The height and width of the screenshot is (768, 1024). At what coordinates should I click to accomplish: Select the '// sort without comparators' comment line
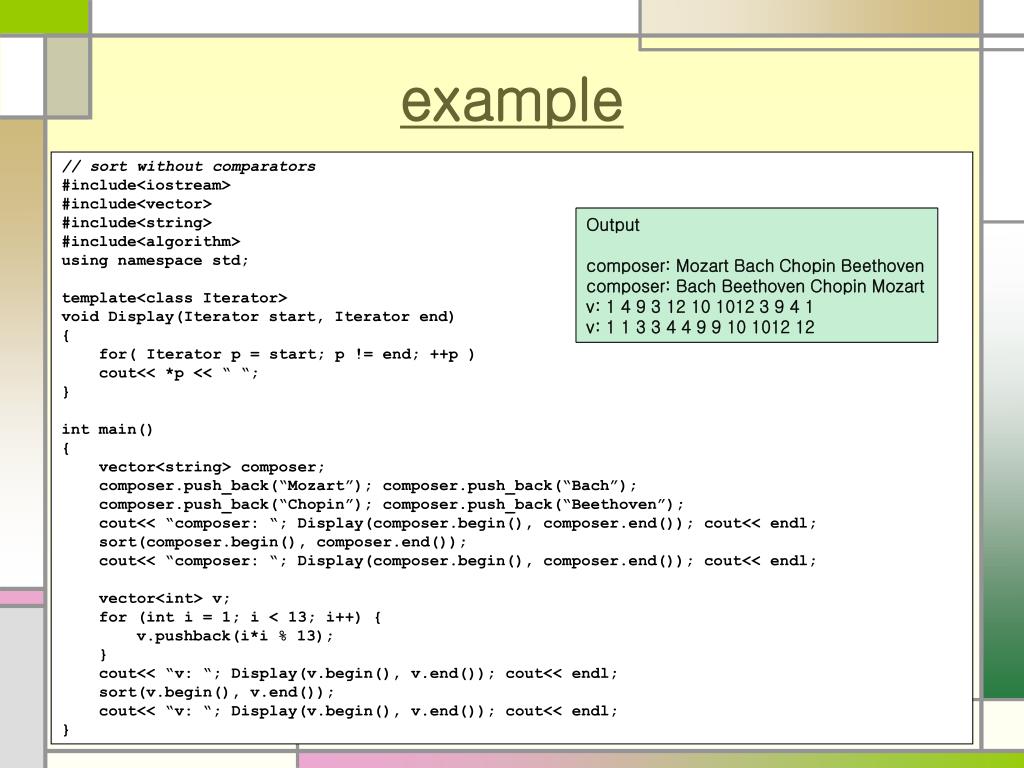point(189,167)
